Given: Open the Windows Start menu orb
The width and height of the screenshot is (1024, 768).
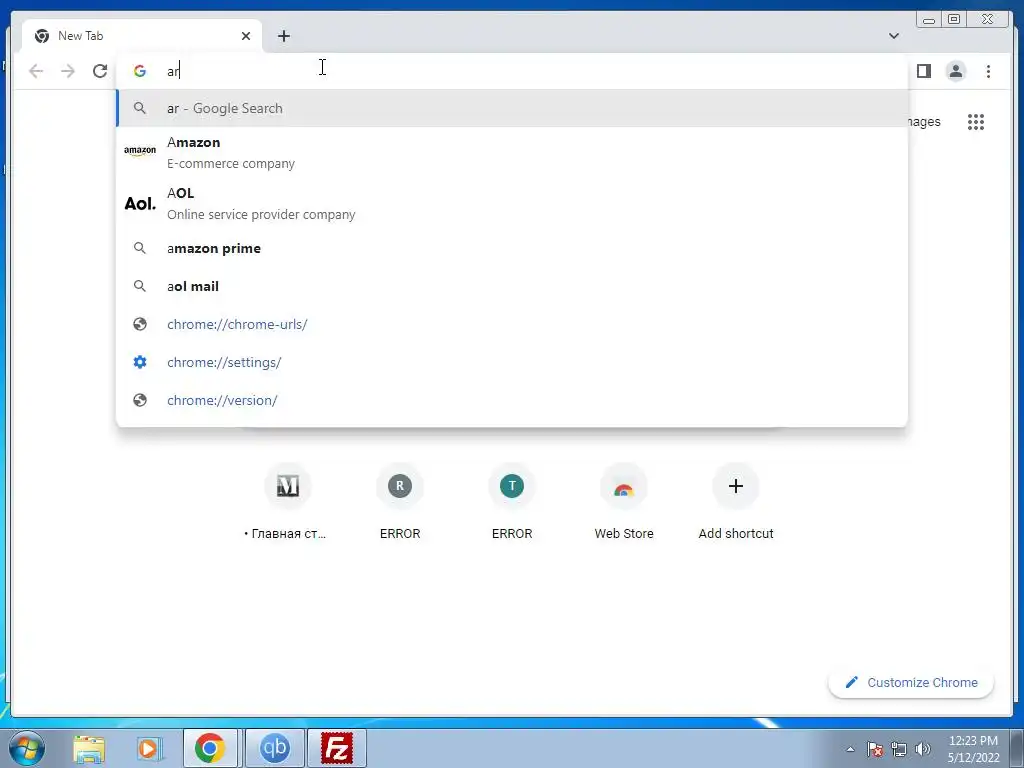Looking at the screenshot, I should tap(27, 748).
